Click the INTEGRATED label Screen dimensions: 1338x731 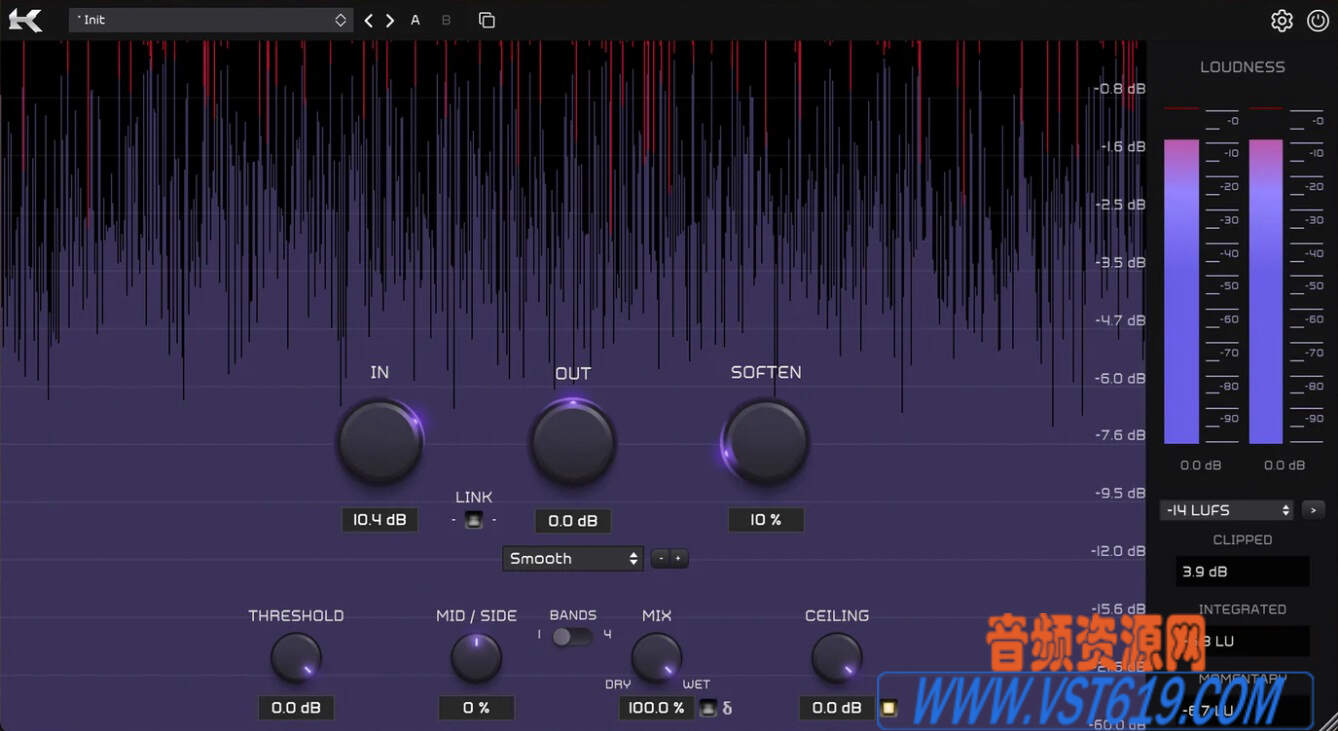point(1242,609)
